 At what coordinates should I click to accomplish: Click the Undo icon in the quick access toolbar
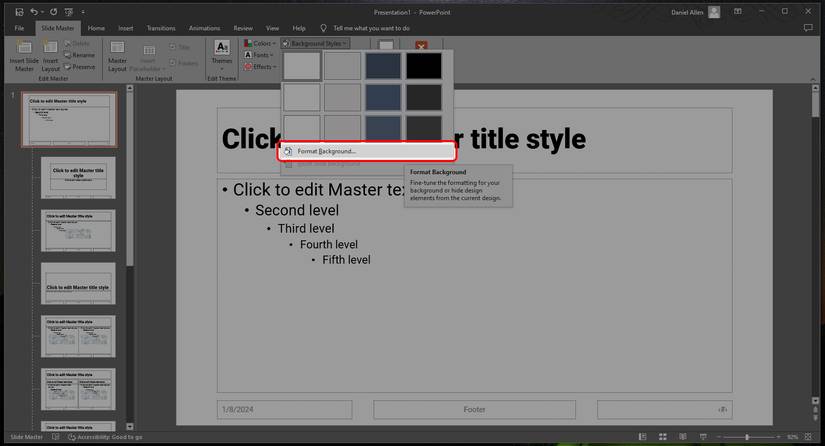point(34,11)
